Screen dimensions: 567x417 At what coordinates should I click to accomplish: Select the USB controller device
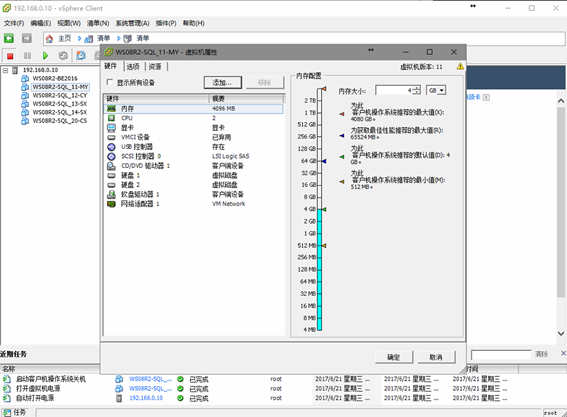(193, 146)
